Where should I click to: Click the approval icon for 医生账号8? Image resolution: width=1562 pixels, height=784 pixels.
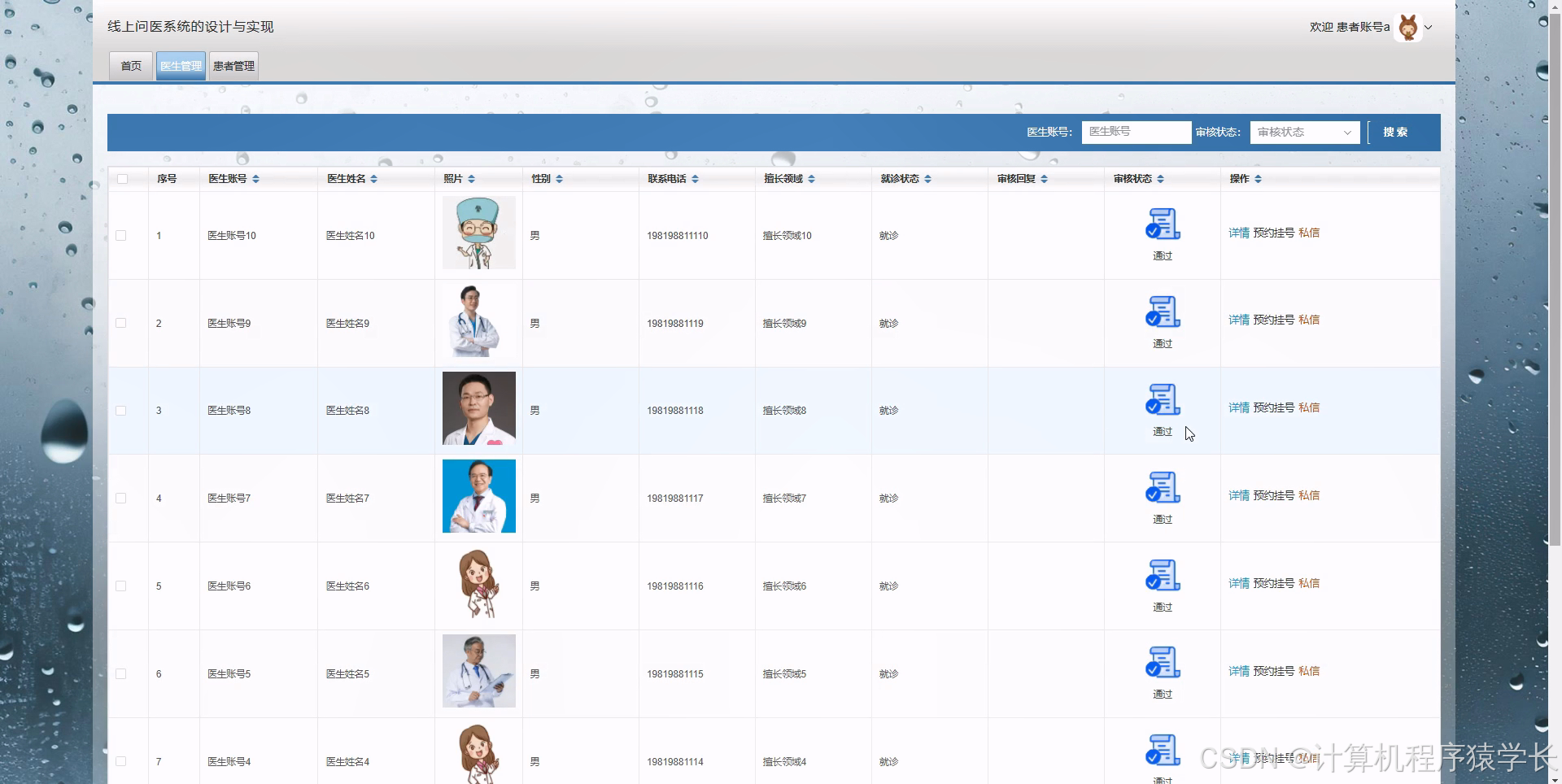pos(1163,399)
